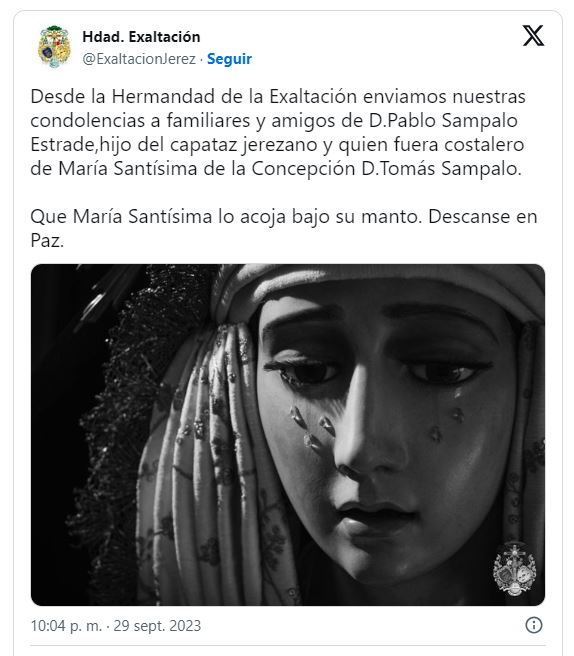Click the name "D.Tomás Sampalo" in the tweet

point(441,169)
